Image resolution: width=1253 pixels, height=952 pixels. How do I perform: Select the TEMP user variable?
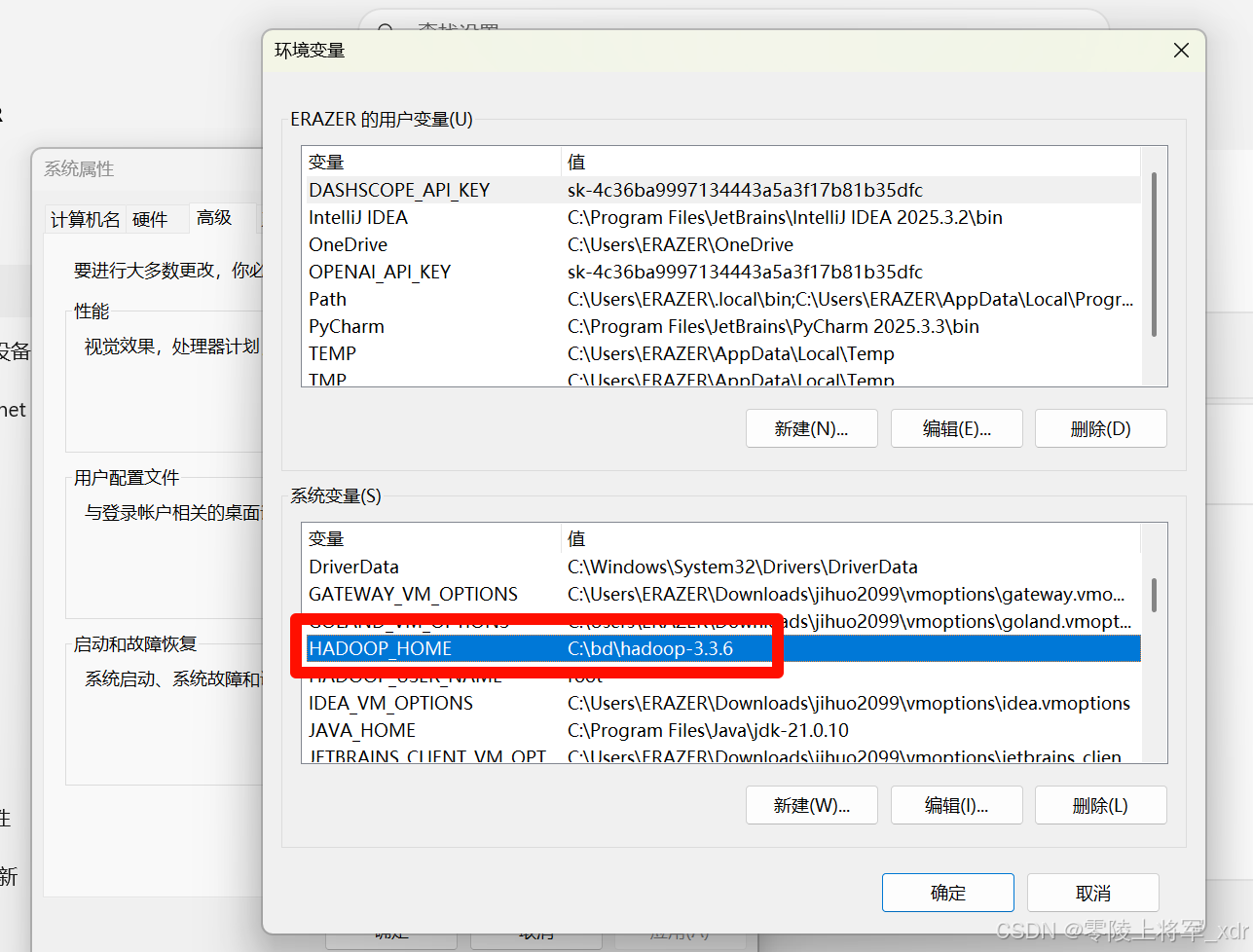[x=721, y=353]
